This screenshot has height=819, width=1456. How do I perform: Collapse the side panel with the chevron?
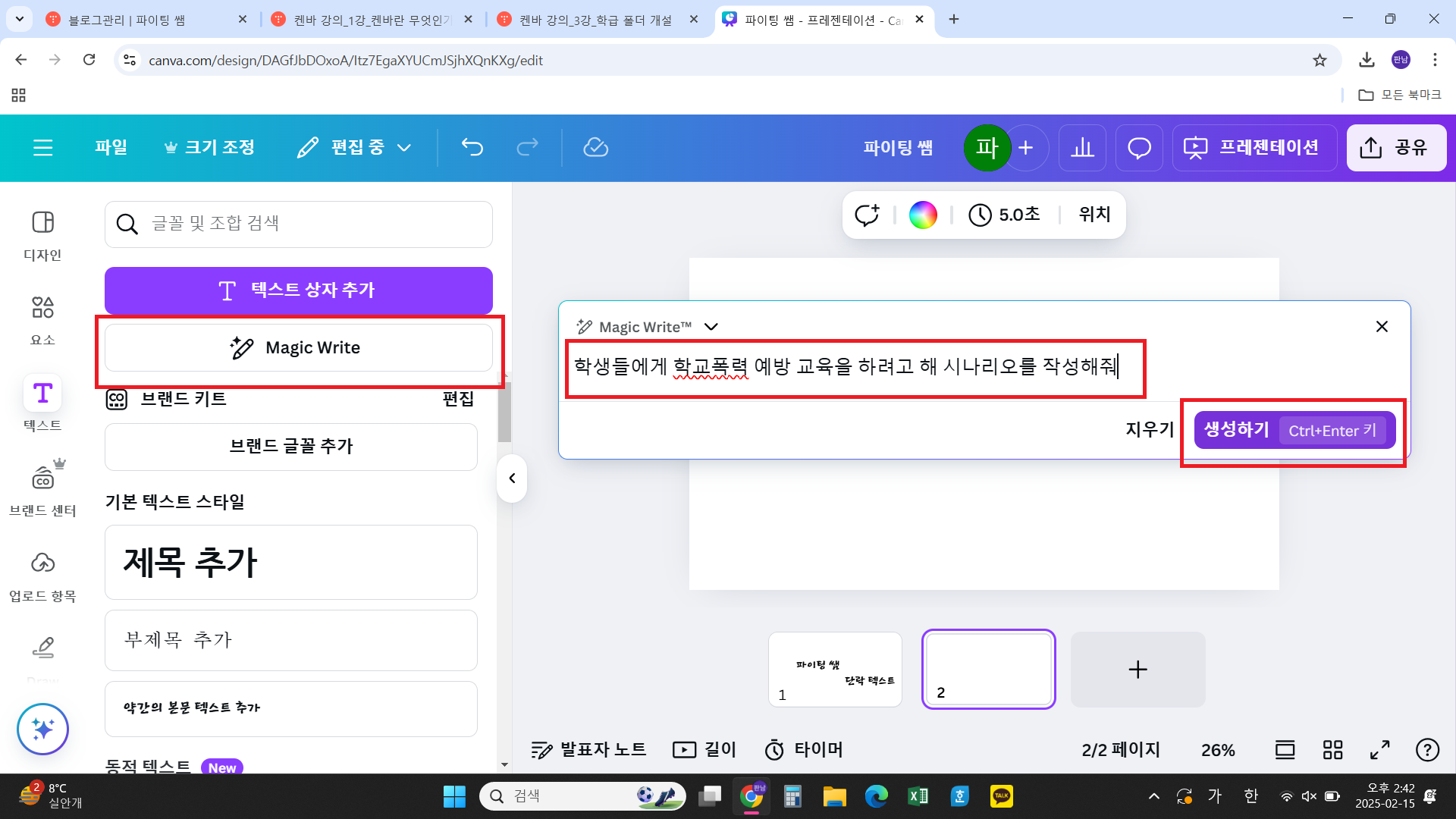point(512,478)
